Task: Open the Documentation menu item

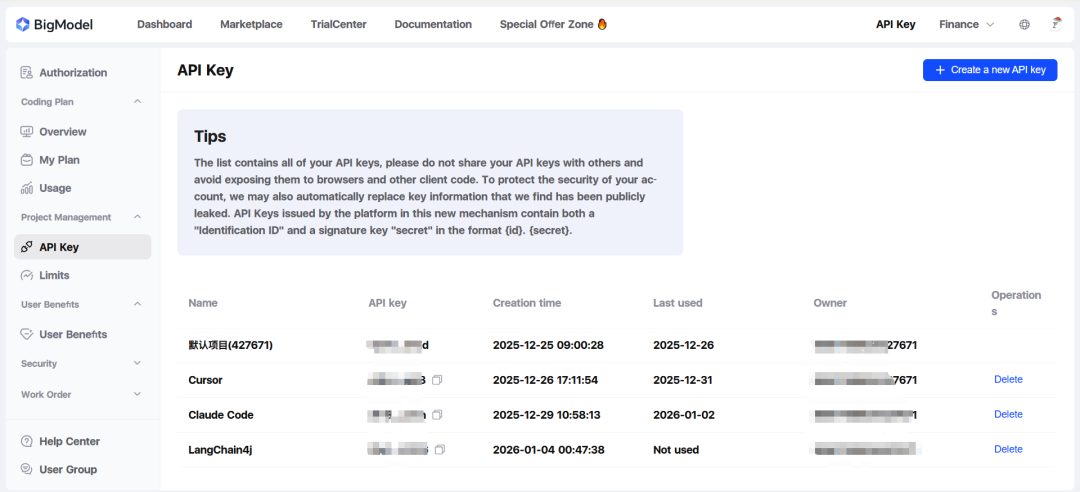Action: 433,24
